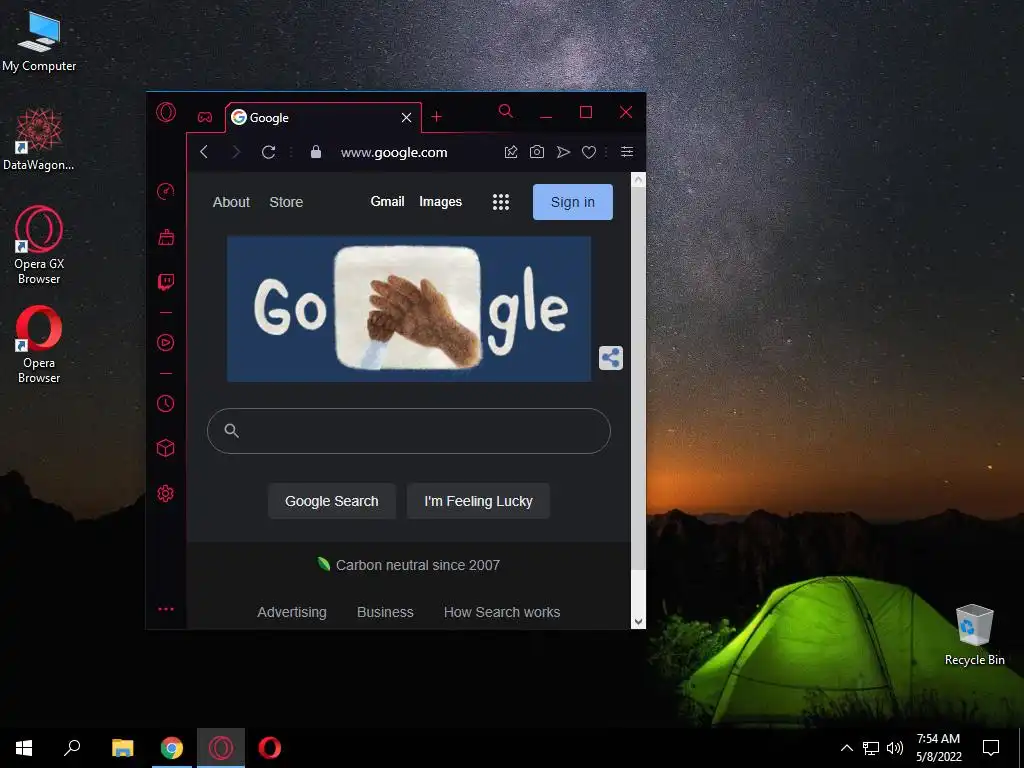Select Opera Browser desktop shortcut
This screenshot has height=768, width=1024.
coord(39,345)
